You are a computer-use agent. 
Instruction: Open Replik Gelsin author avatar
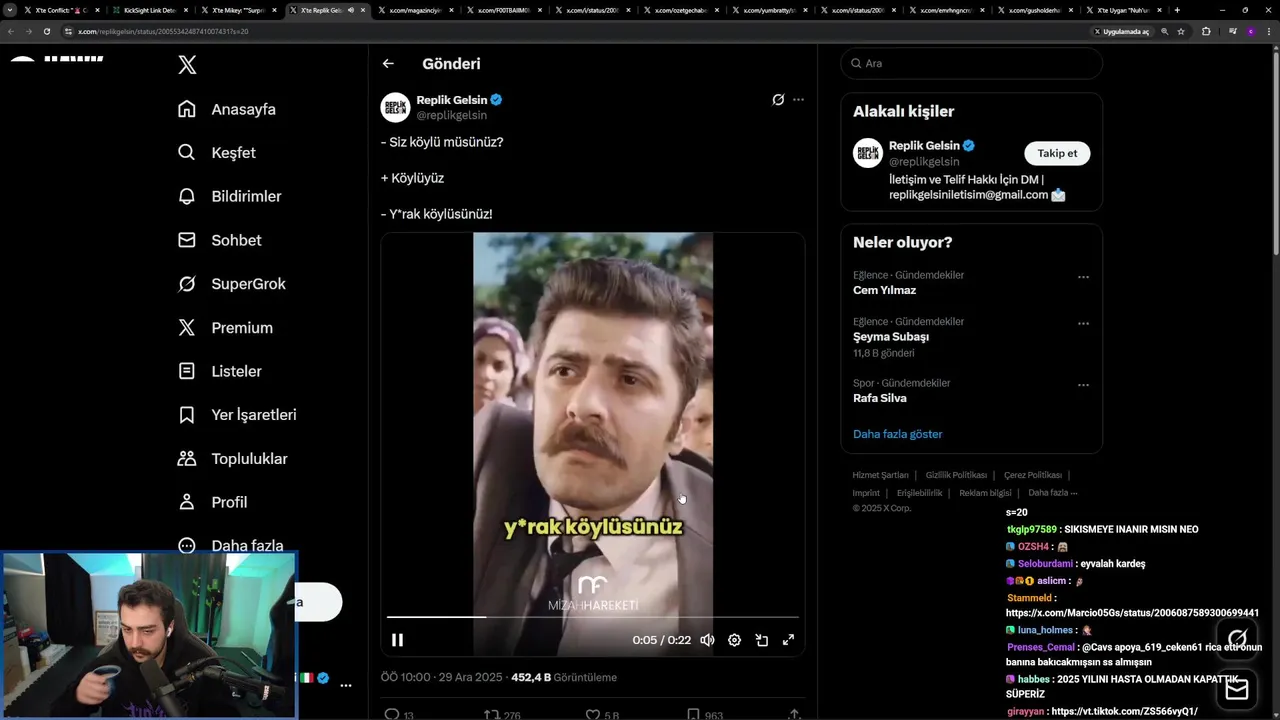(x=396, y=107)
